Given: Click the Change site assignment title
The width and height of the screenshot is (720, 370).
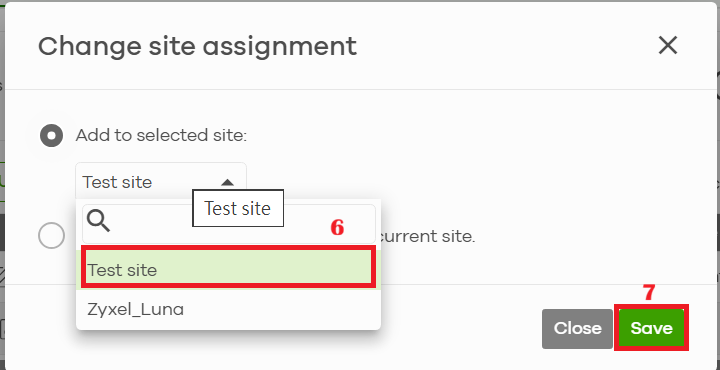Looking at the screenshot, I should coord(197,46).
